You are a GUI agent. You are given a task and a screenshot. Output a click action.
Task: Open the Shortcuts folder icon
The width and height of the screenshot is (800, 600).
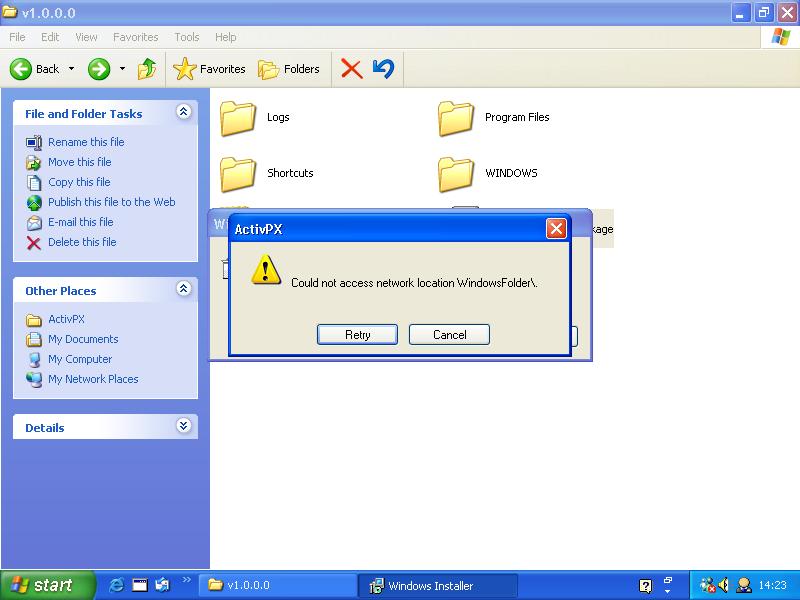coord(240,174)
